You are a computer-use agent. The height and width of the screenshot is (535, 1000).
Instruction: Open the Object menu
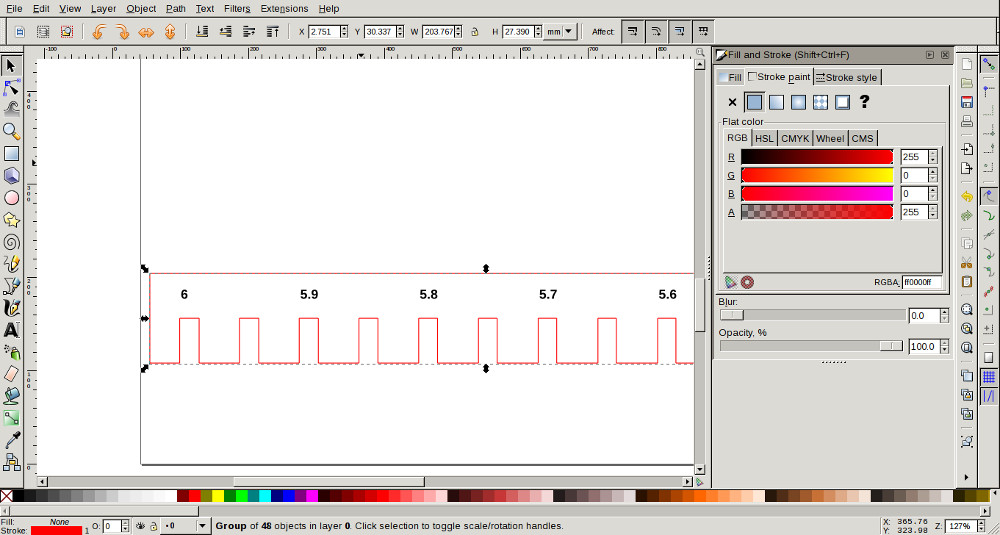point(141,8)
